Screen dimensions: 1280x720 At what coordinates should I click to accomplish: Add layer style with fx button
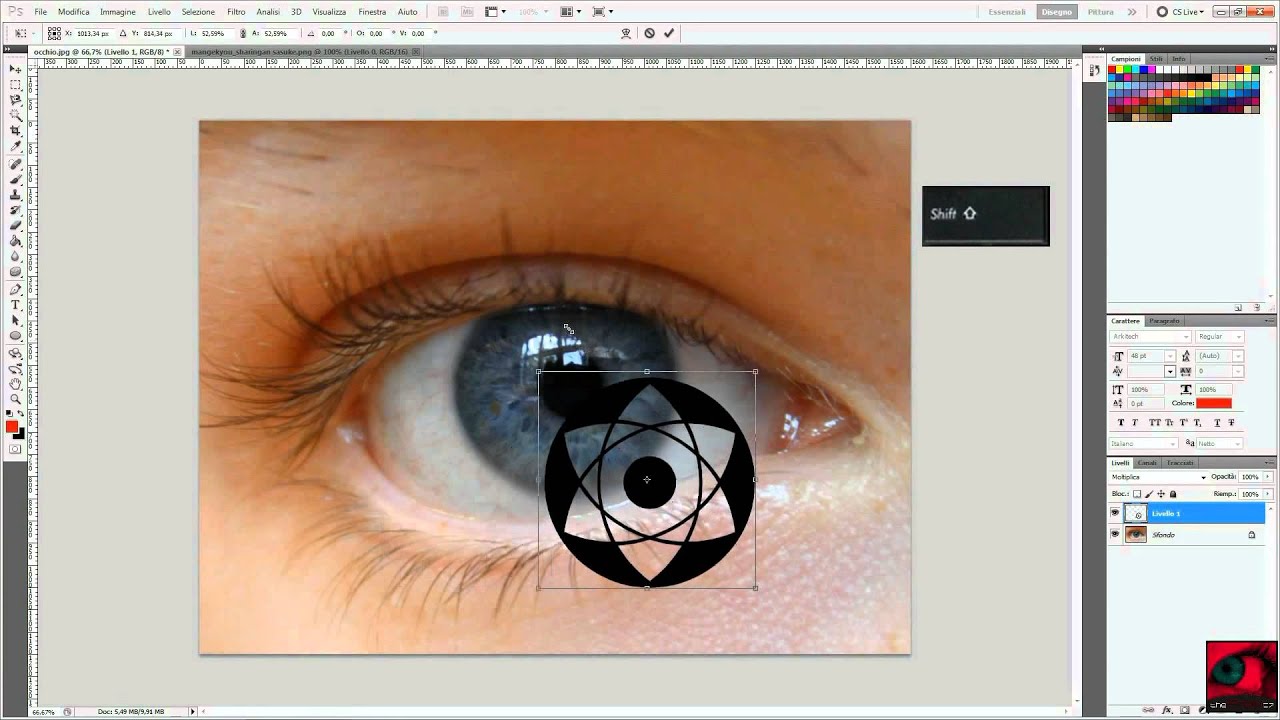pyautogui.click(x=1167, y=709)
